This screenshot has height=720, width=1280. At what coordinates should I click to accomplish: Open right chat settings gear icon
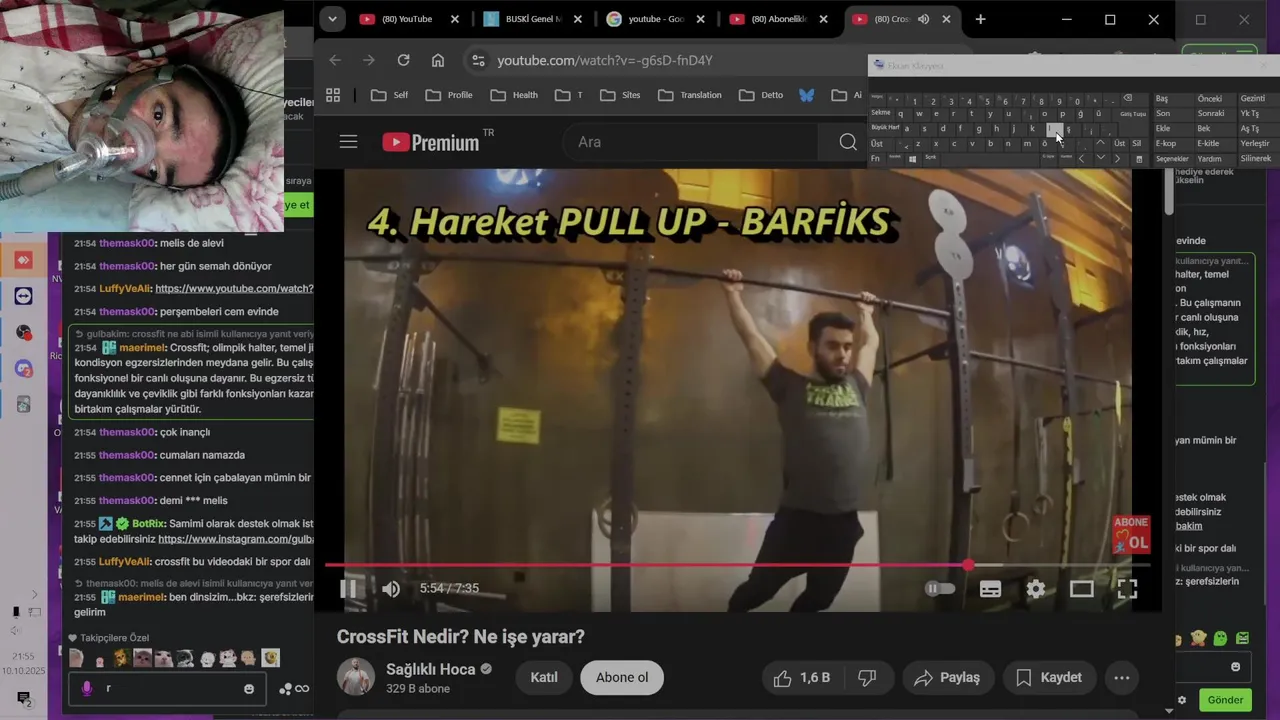pyautogui.click(x=1182, y=700)
